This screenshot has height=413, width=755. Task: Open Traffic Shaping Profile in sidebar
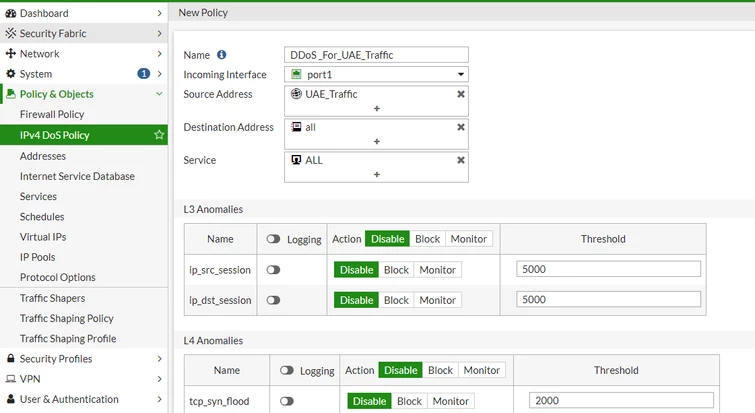pyautogui.click(x=68, y=338)
